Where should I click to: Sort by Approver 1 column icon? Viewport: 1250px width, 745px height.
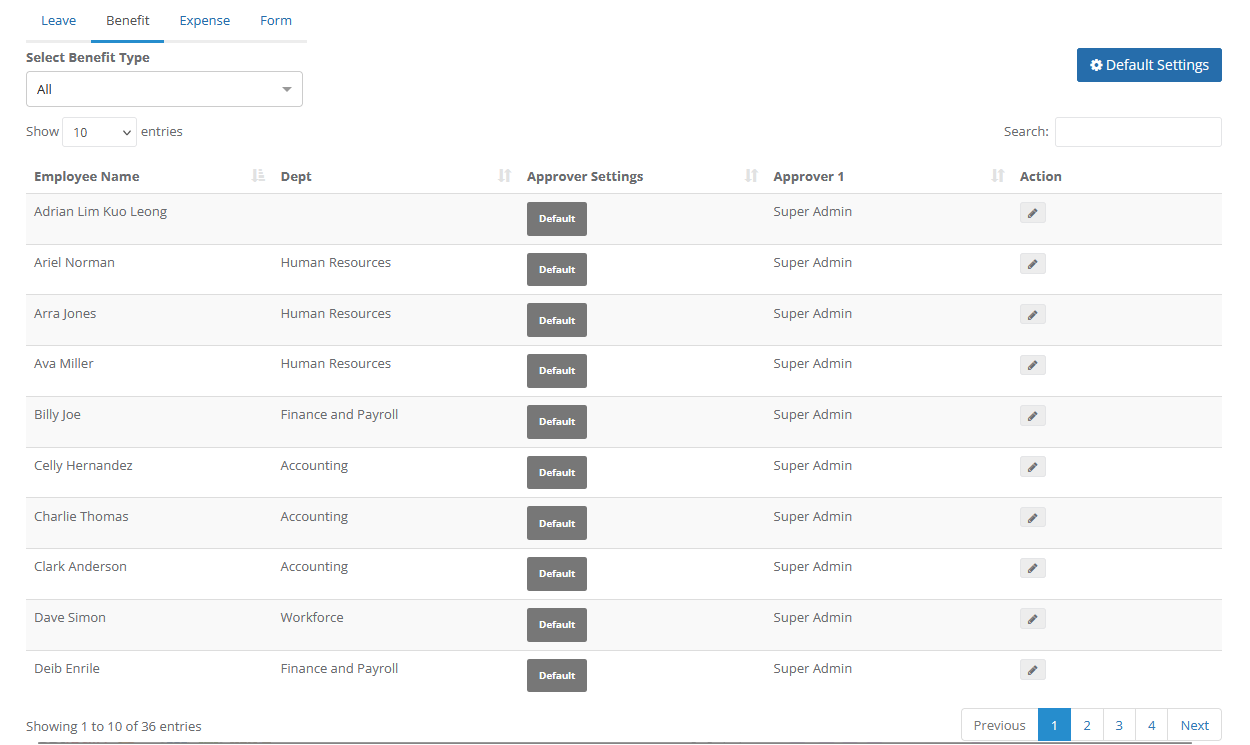(x=998, y=176)
